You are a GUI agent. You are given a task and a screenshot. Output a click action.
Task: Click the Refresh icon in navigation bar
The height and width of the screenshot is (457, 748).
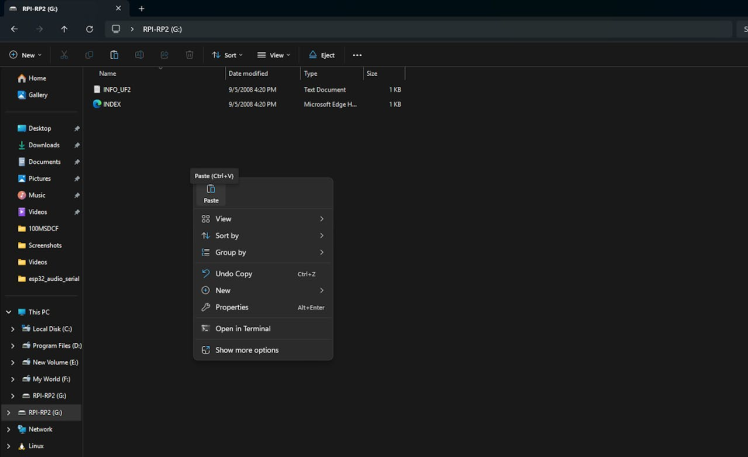pyautogui.click(x=89, y=29)
